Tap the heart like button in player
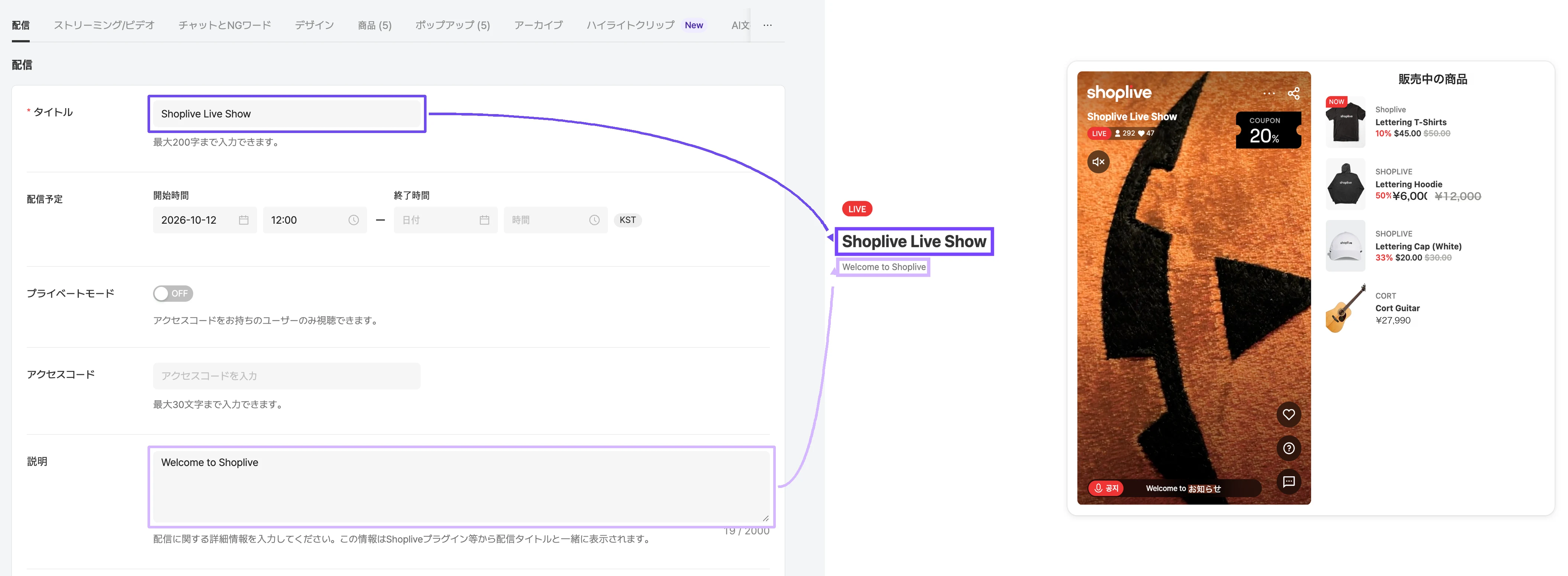 1289,415
